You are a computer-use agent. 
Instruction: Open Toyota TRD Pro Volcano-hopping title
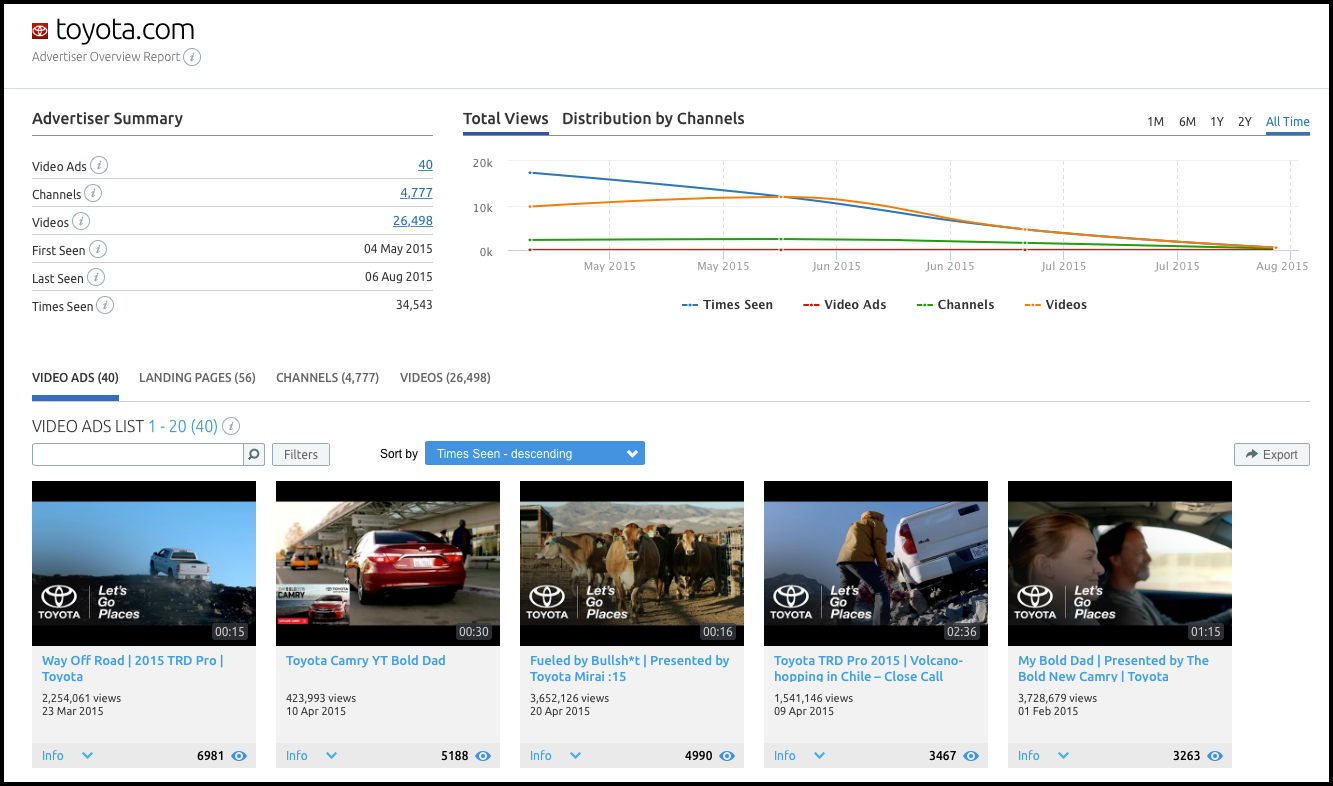pyautogui.click(x=869, y=668)
